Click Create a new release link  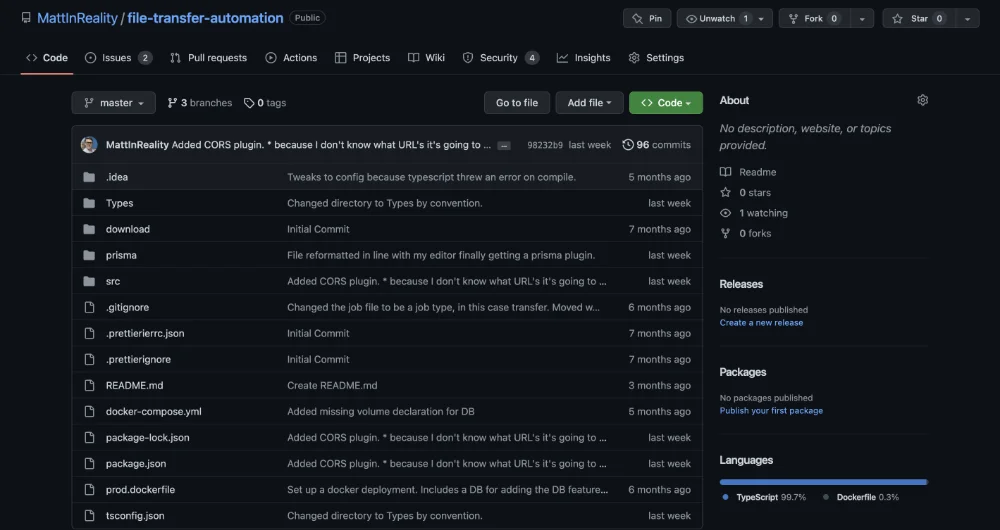point(761,323)
